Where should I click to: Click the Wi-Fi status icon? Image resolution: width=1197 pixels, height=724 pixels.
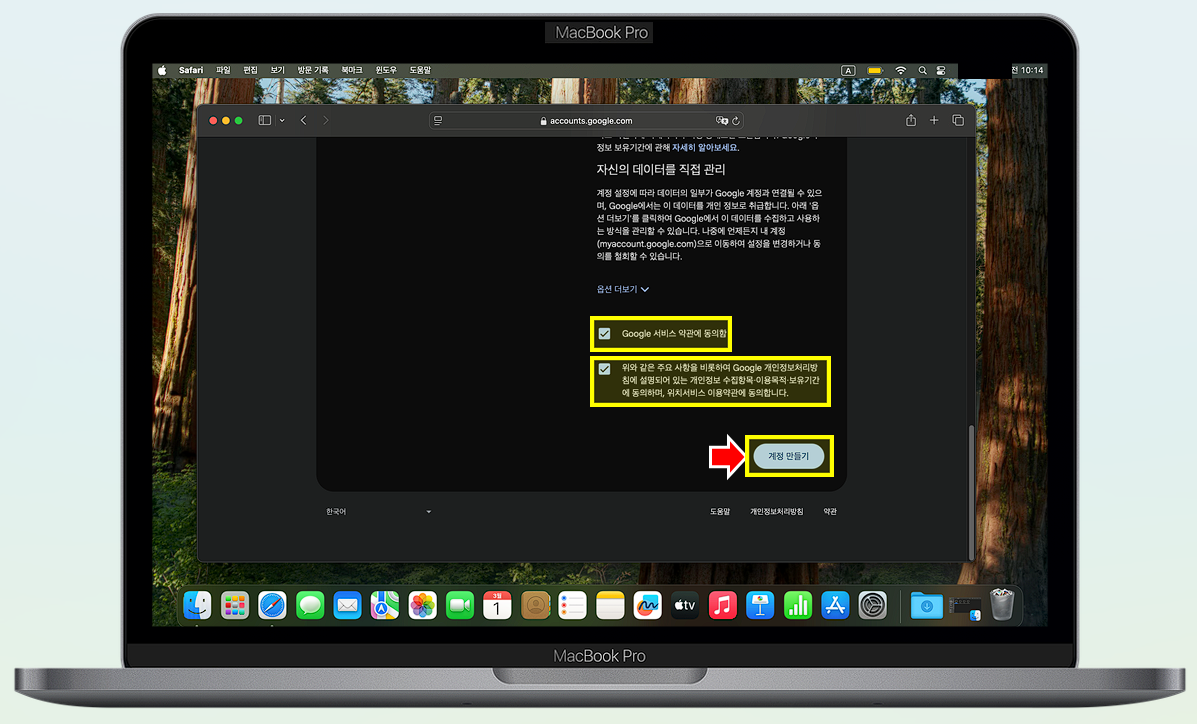(901, 70)
